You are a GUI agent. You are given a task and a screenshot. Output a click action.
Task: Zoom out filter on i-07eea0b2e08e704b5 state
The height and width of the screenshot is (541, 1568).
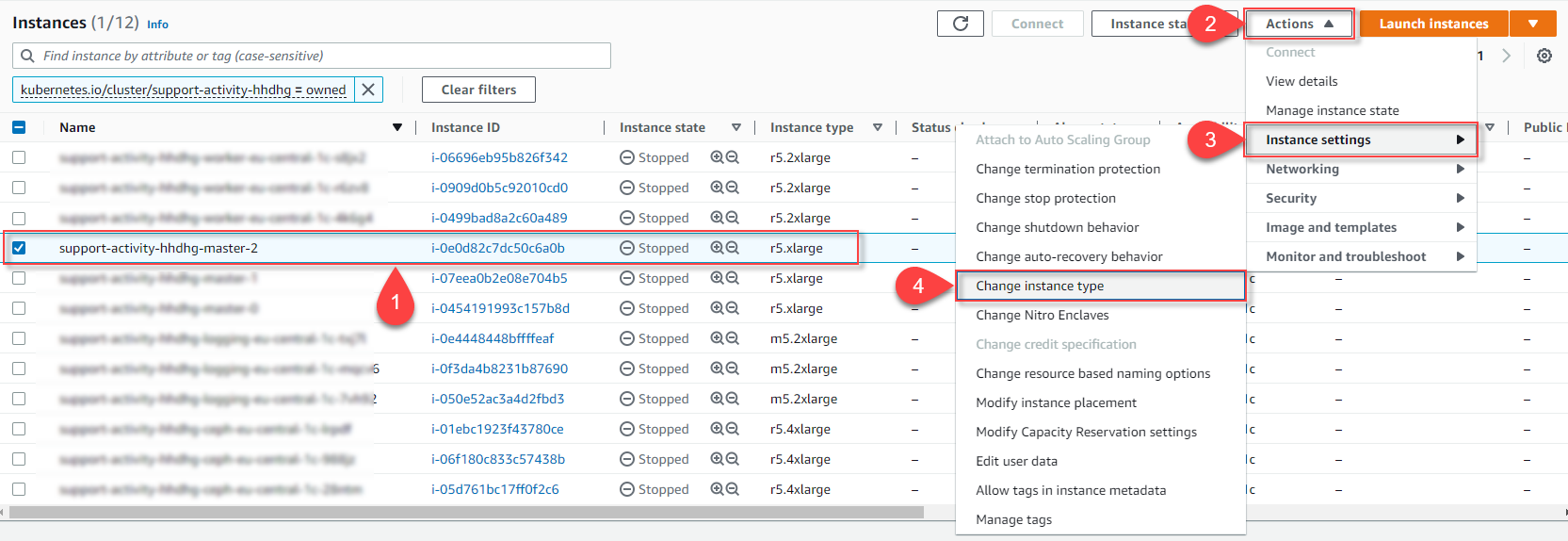733,278
